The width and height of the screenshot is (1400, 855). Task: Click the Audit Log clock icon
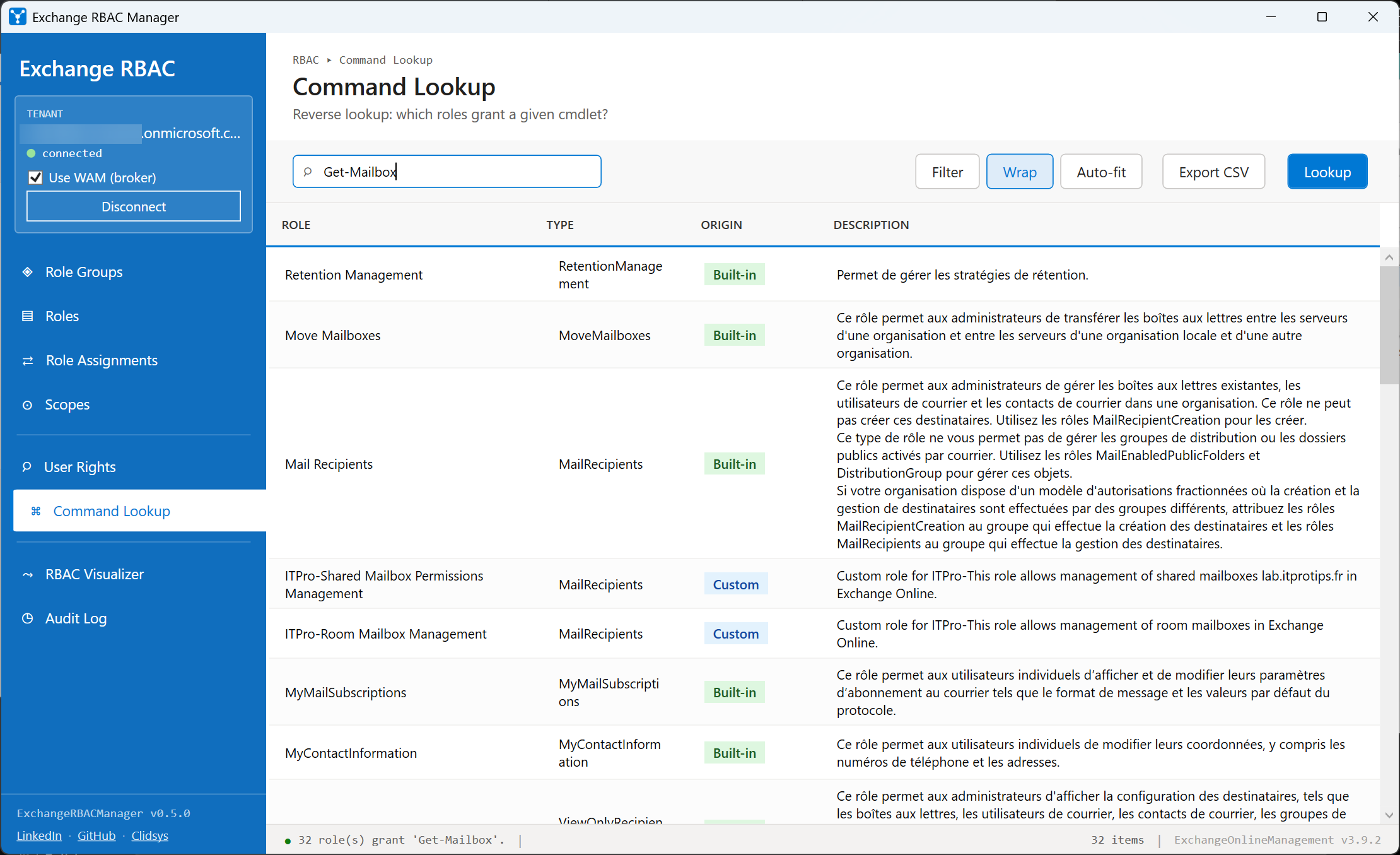pos(28,618)
